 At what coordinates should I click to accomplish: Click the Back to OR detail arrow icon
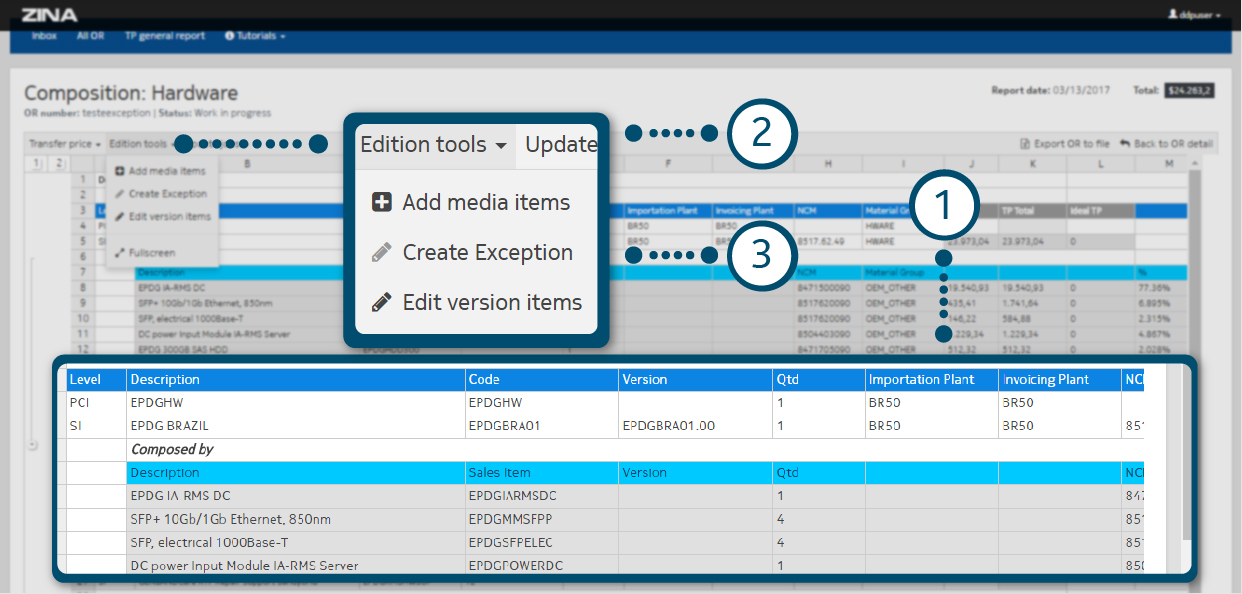pos(1125,144)
